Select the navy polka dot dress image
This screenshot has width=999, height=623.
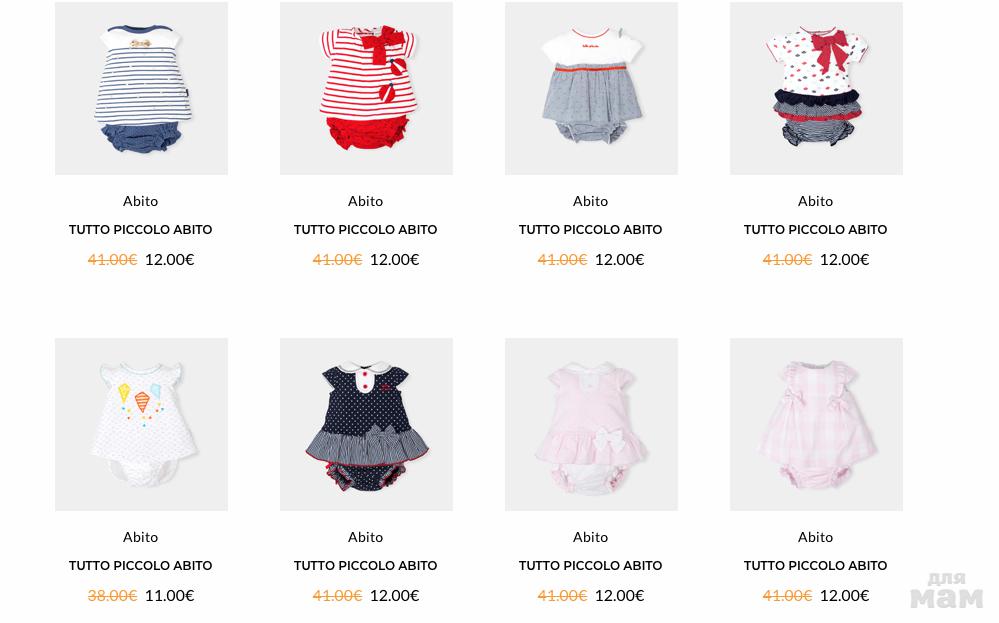click(x=366, y=424)
